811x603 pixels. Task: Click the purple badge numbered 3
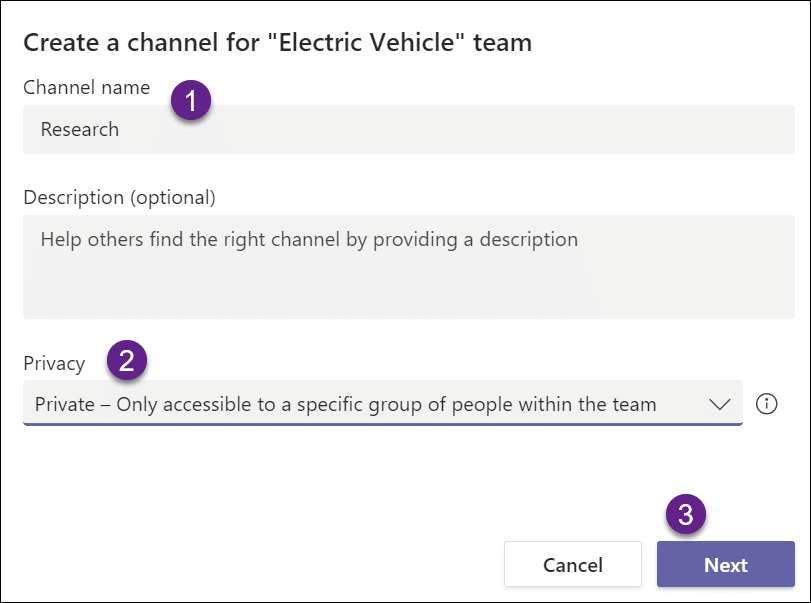coord(683,513)
